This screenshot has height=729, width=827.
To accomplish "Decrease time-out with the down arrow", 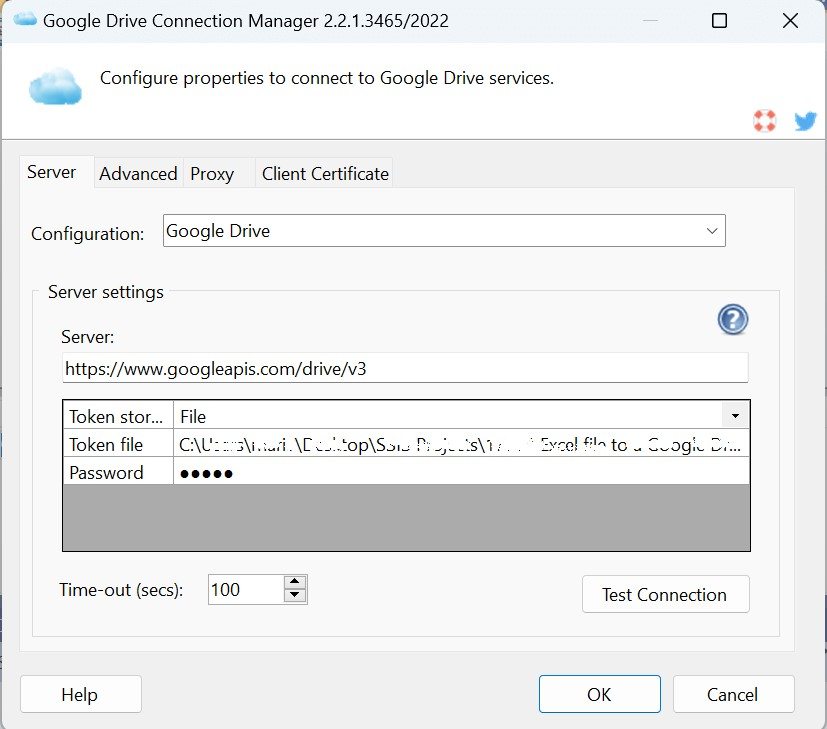I will [295, 596].
